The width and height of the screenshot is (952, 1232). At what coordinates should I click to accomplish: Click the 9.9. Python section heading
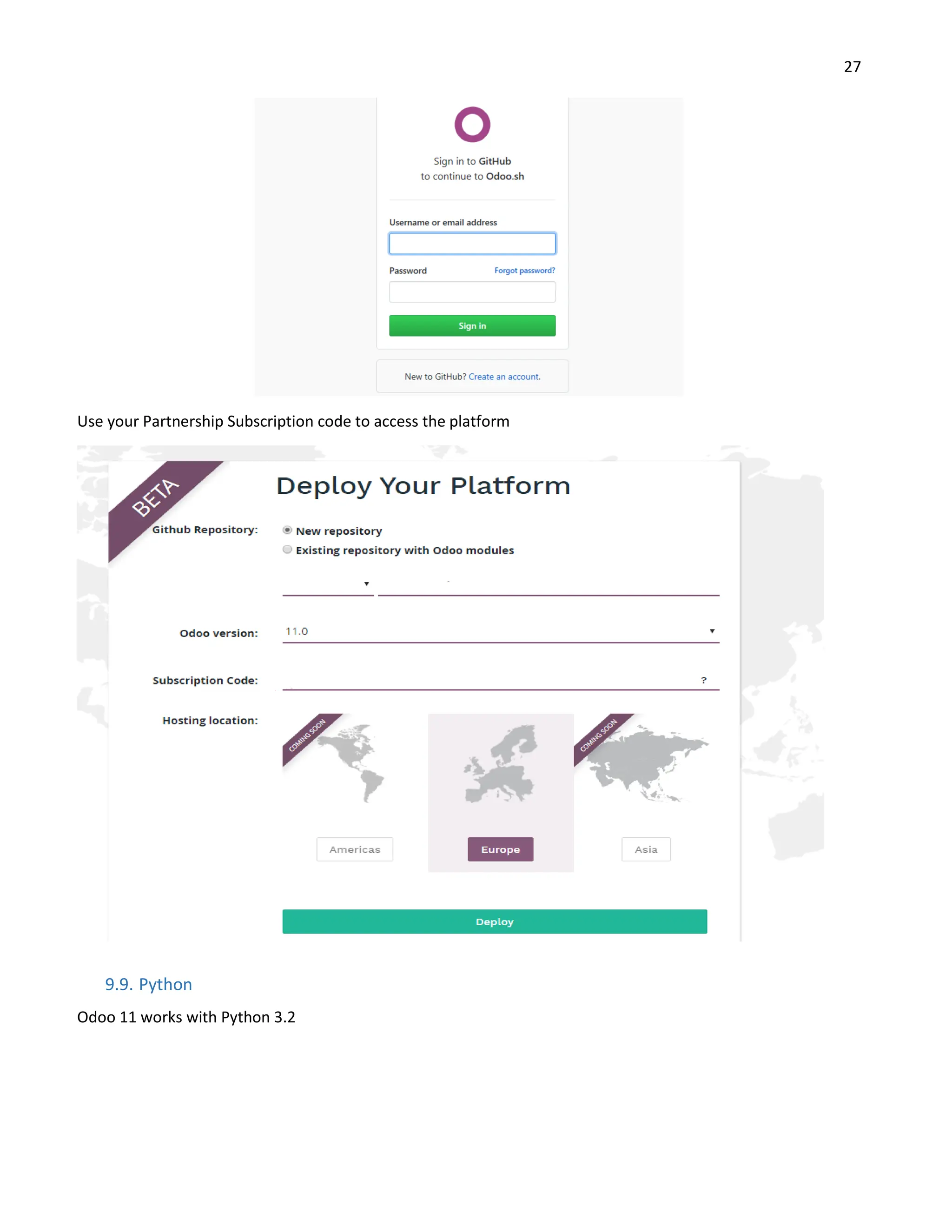tap(148, 984)
